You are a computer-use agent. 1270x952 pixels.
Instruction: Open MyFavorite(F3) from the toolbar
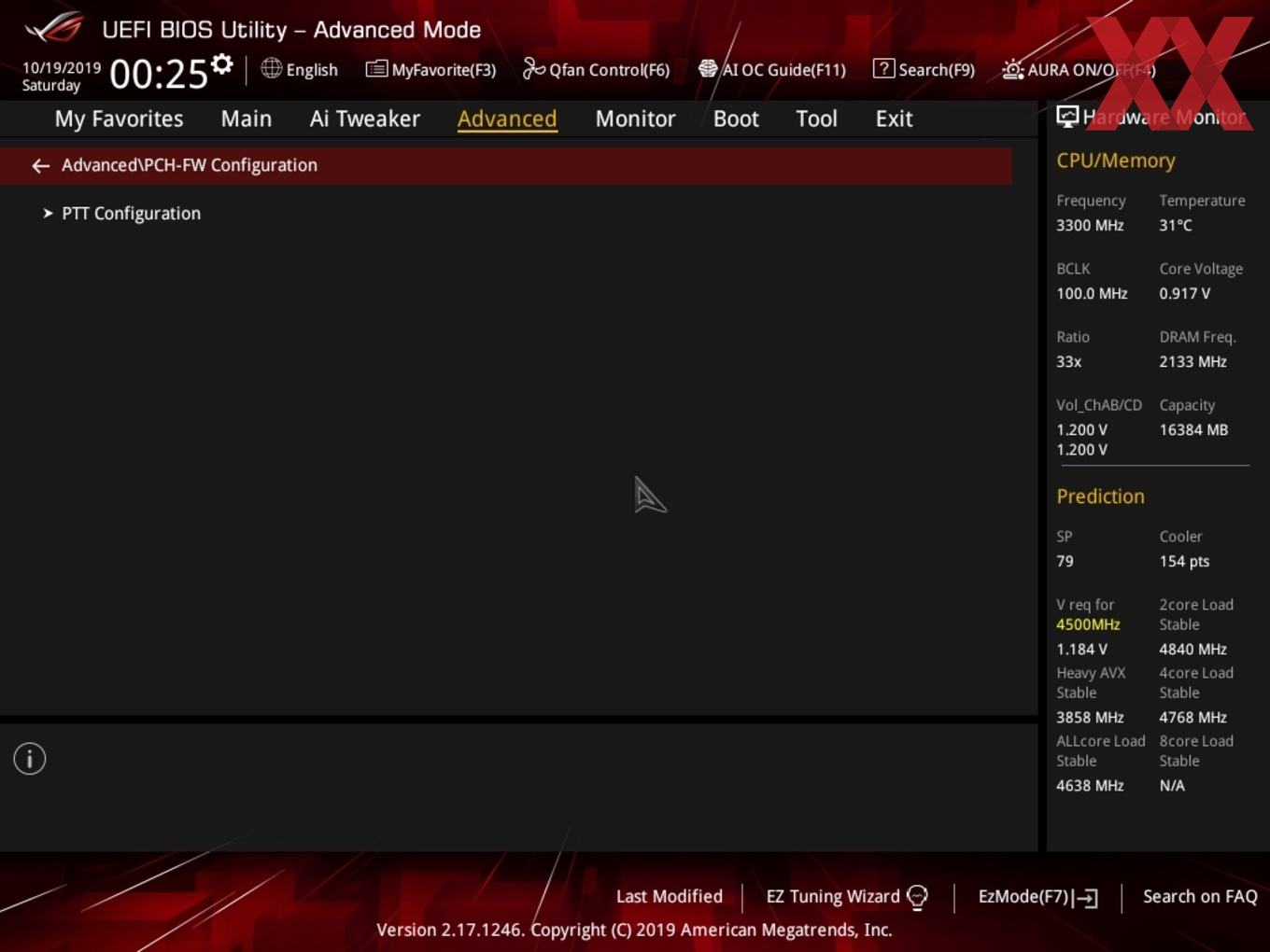pyautogui.click(x=444, y=70)
